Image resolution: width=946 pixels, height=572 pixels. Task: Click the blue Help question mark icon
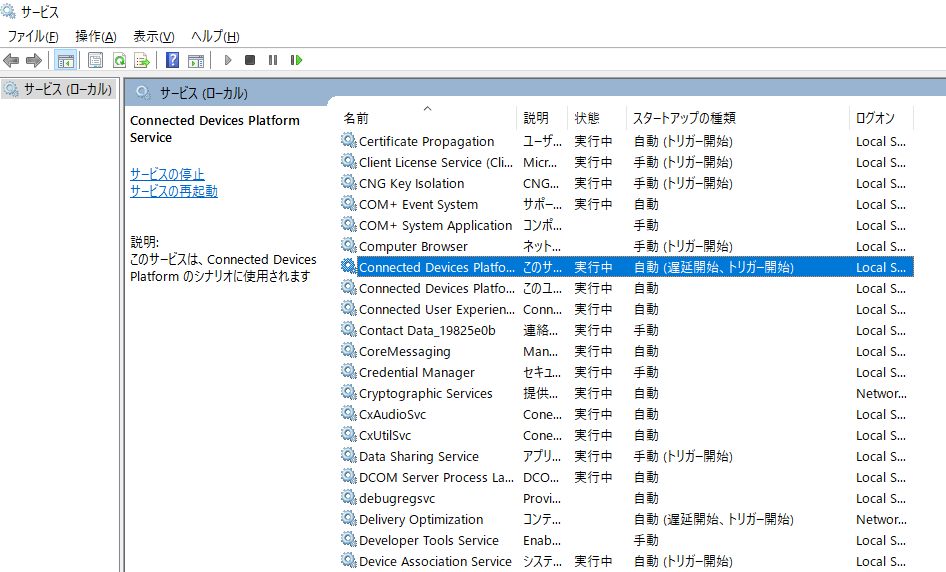(173, 60)
